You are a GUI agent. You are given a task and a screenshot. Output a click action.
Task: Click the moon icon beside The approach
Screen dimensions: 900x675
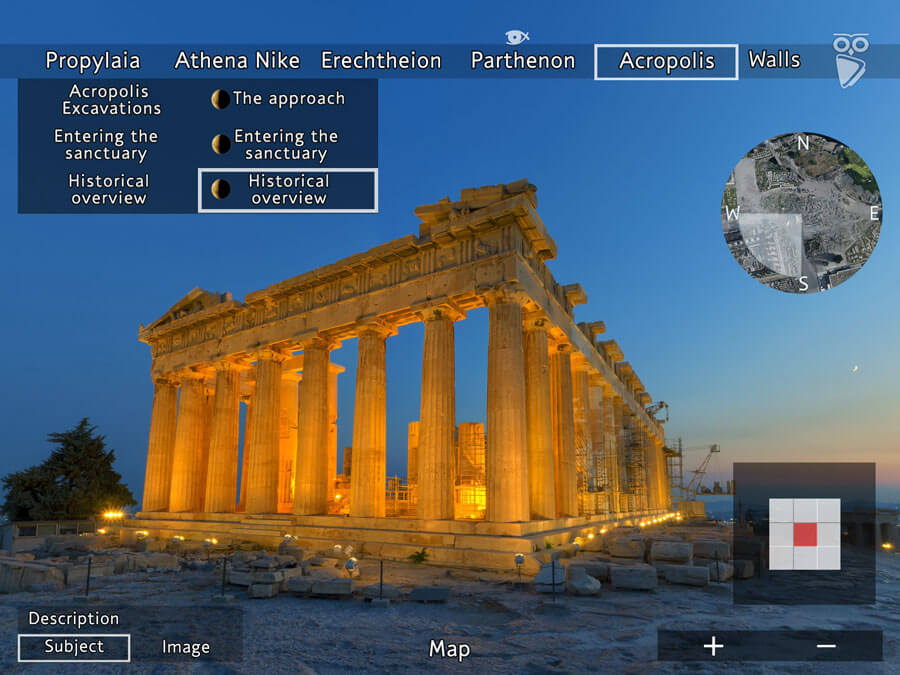click(218, 98)
